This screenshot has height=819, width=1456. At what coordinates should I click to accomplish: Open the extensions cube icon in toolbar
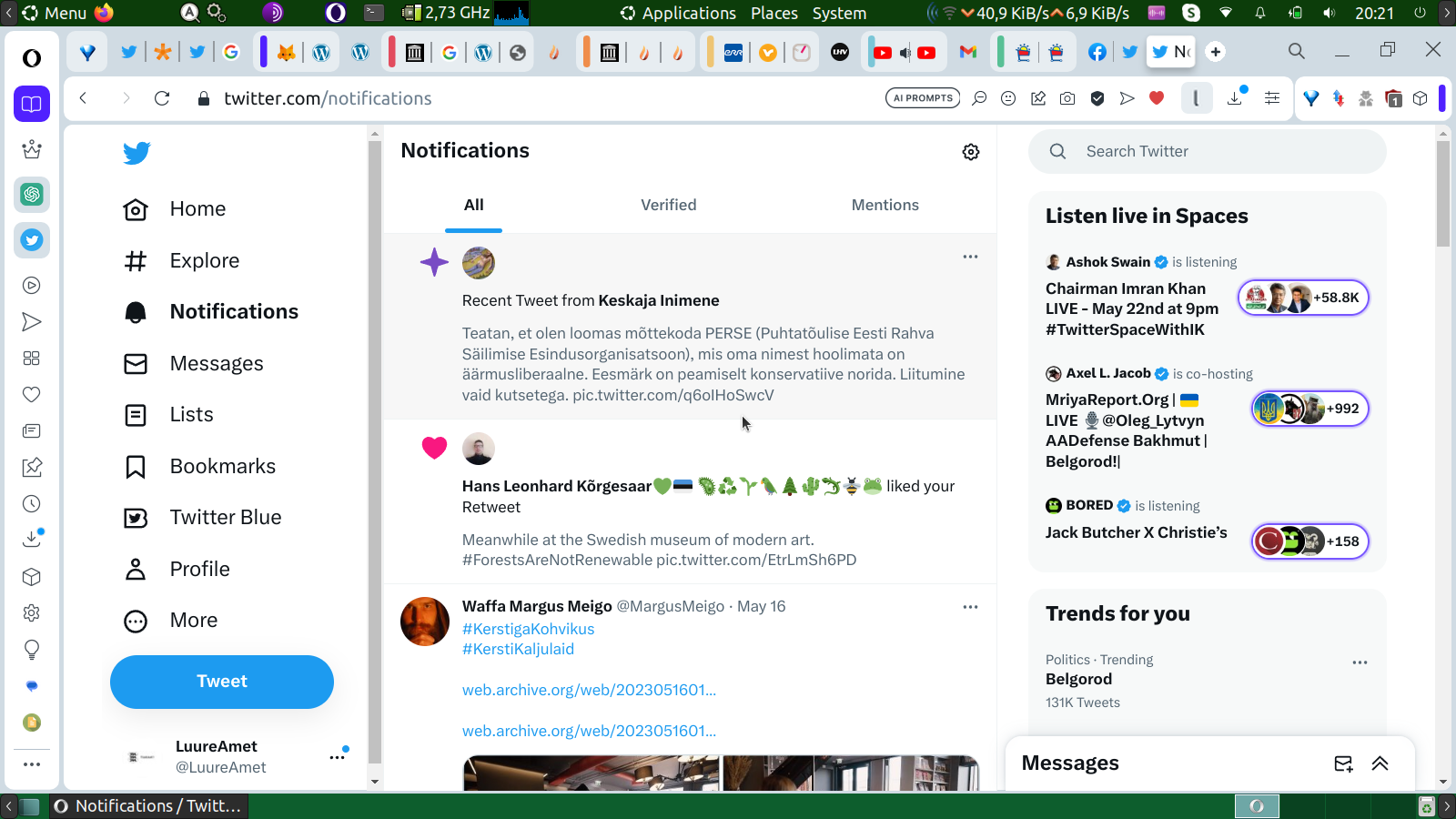(x=1421, y=98)
